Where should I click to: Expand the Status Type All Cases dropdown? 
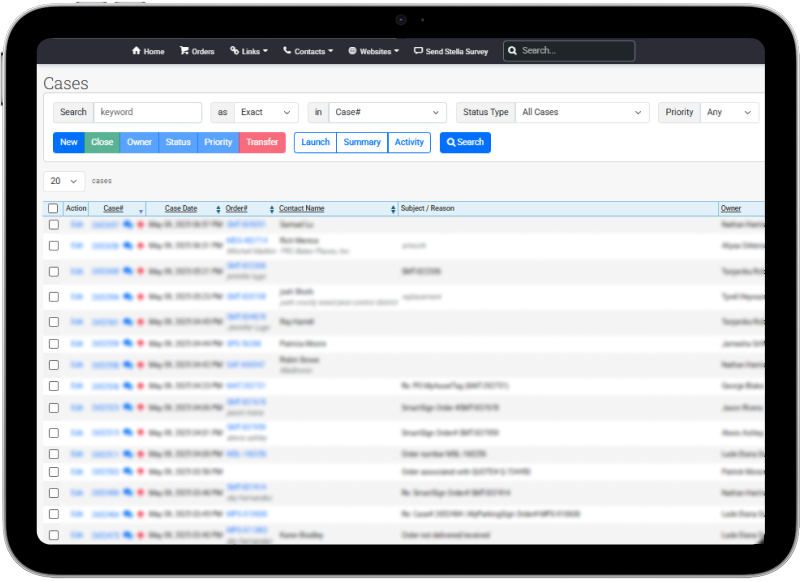pyautogui.click(x=582, y=112)
